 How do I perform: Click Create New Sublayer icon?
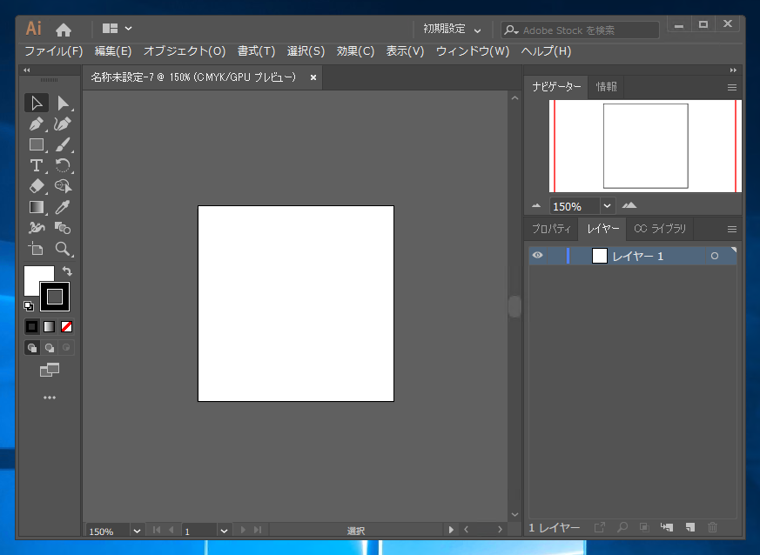(667, 527)
